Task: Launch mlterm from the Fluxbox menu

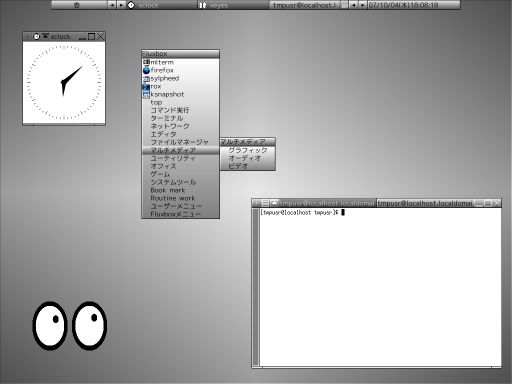Action: pos(180,62)
